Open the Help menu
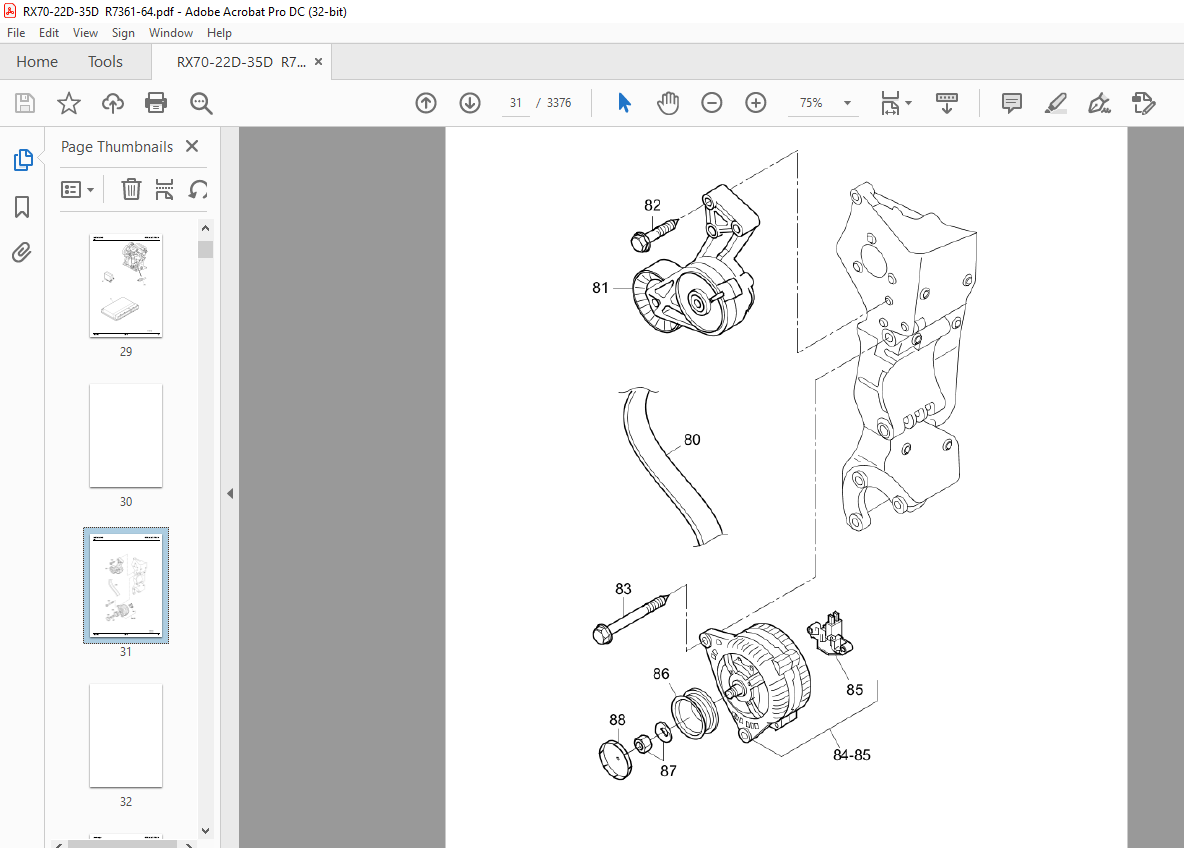 219,32
